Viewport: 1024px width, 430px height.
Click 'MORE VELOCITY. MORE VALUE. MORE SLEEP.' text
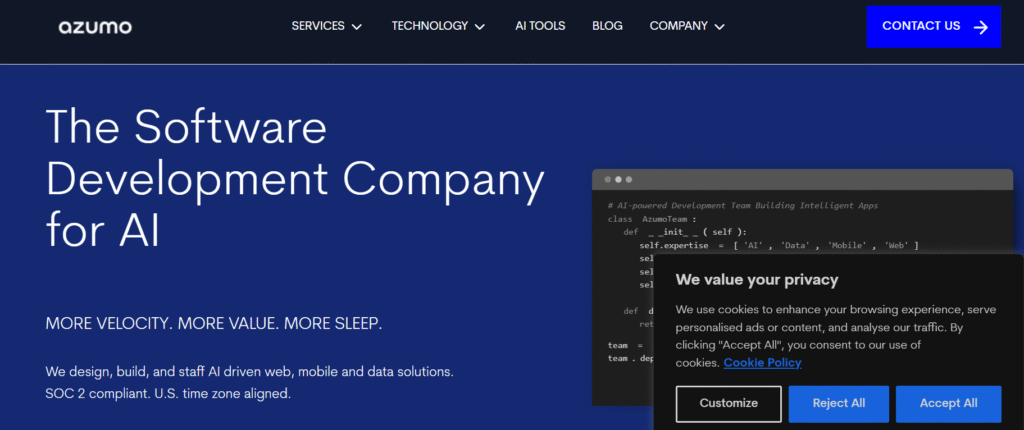tap(214, 324)
